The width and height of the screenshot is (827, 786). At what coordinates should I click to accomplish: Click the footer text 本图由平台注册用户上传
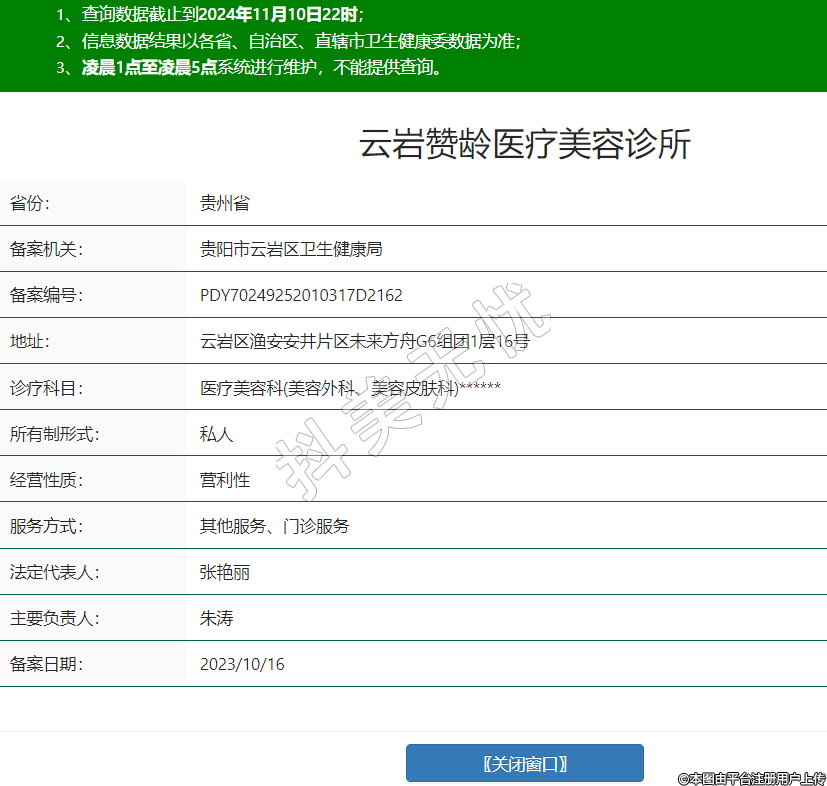[751, 778]
